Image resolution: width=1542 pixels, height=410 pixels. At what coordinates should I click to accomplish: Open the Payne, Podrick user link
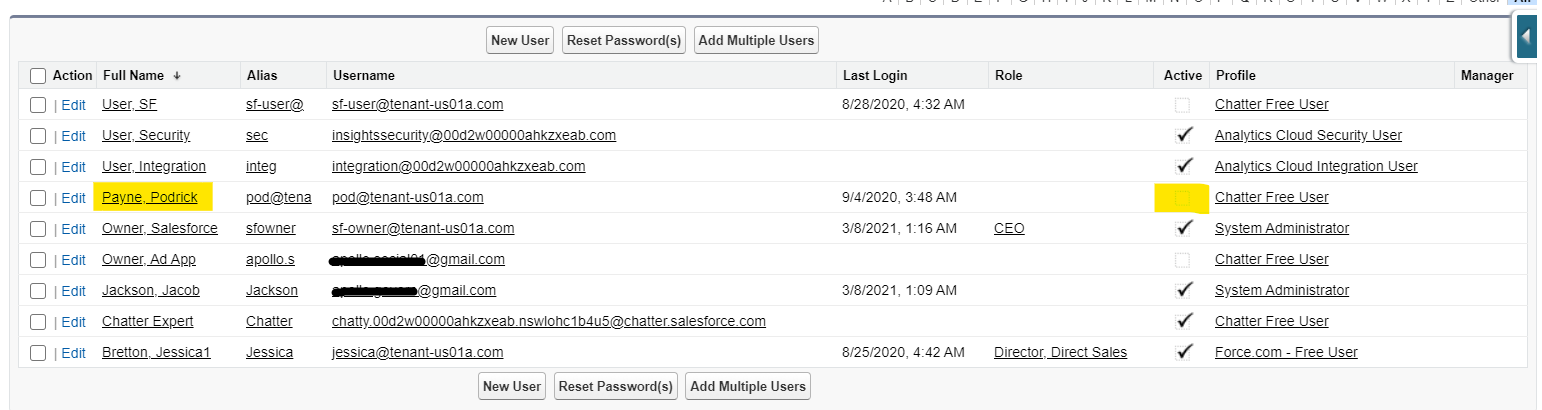click(150, 198)
